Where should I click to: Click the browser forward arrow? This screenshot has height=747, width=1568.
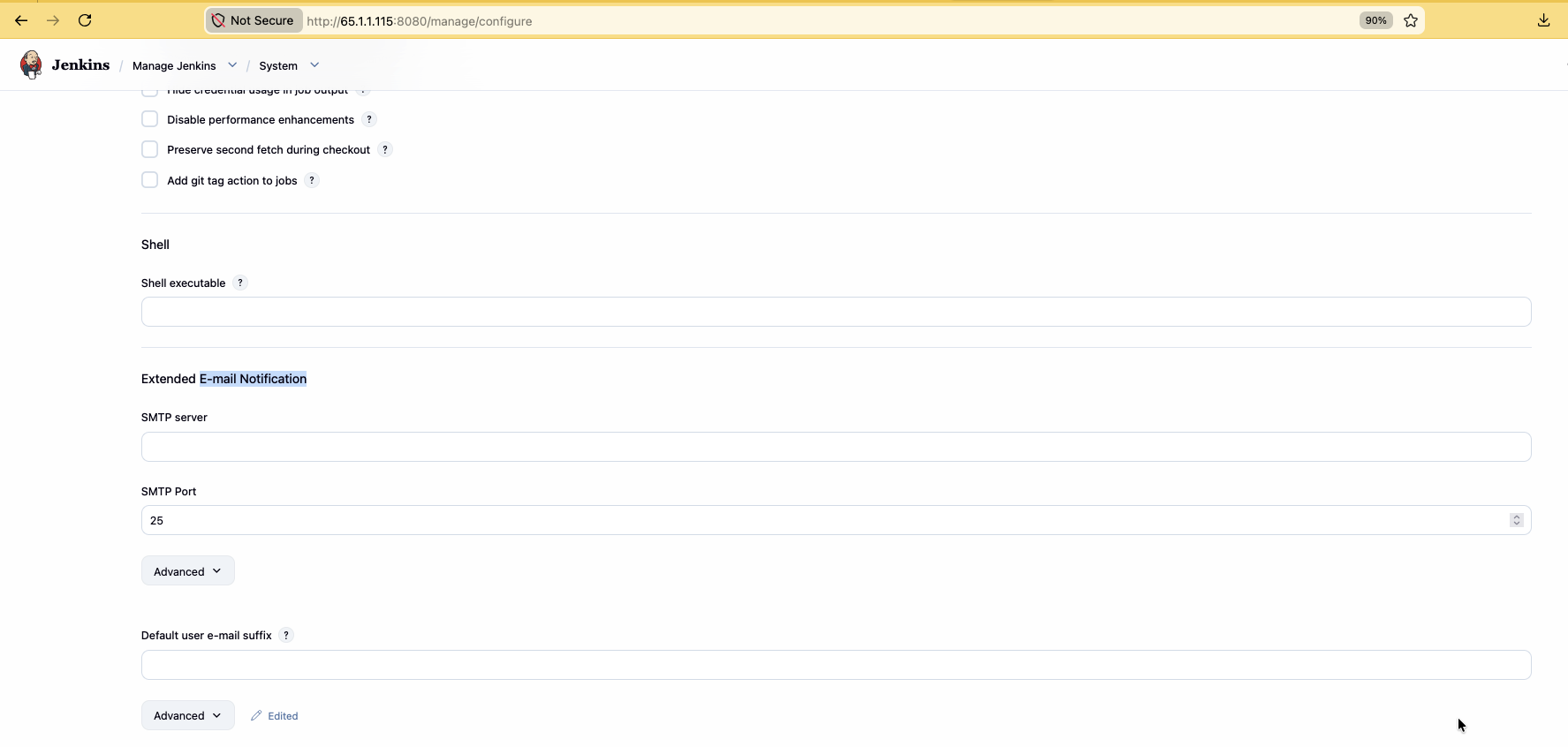[x=53, y=20]
